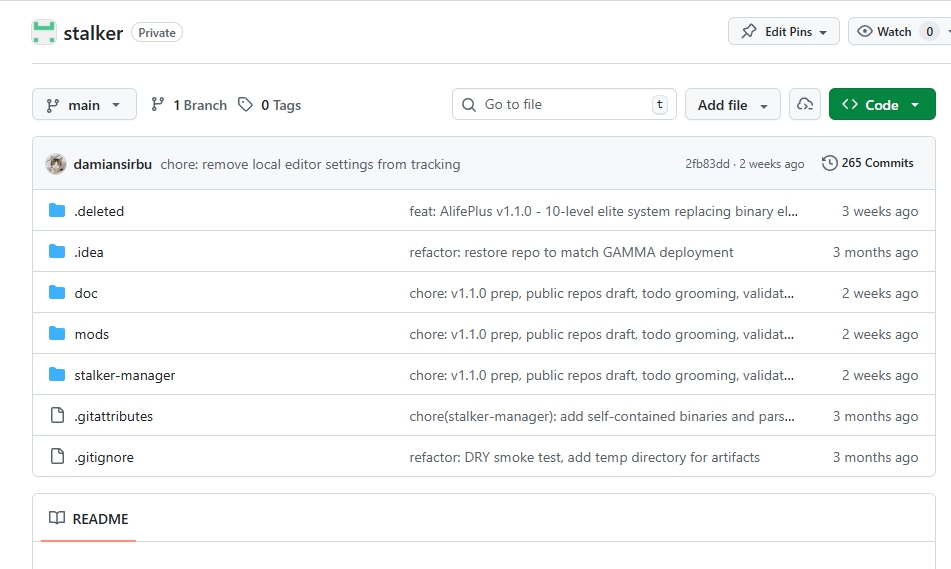
Task: Open the stalker-manager folder
Action: click(124, 375)
